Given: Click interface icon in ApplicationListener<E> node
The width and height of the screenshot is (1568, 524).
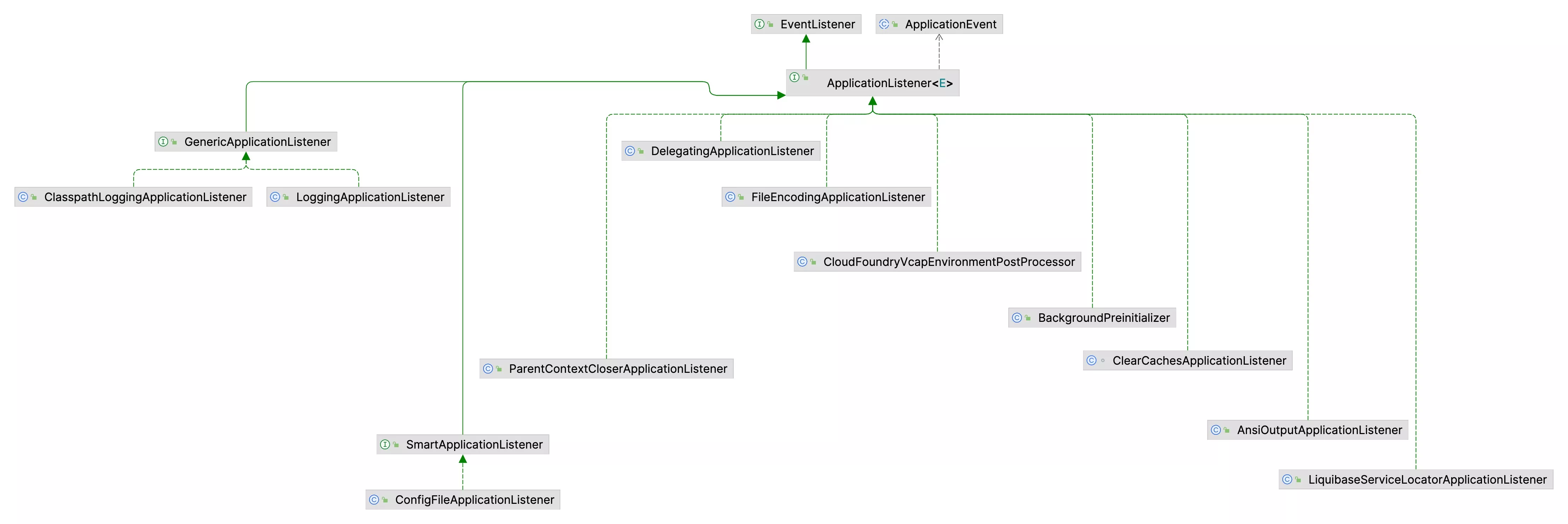Looking at the screenshot, I should pyautogui.click(x=794, y=77).
